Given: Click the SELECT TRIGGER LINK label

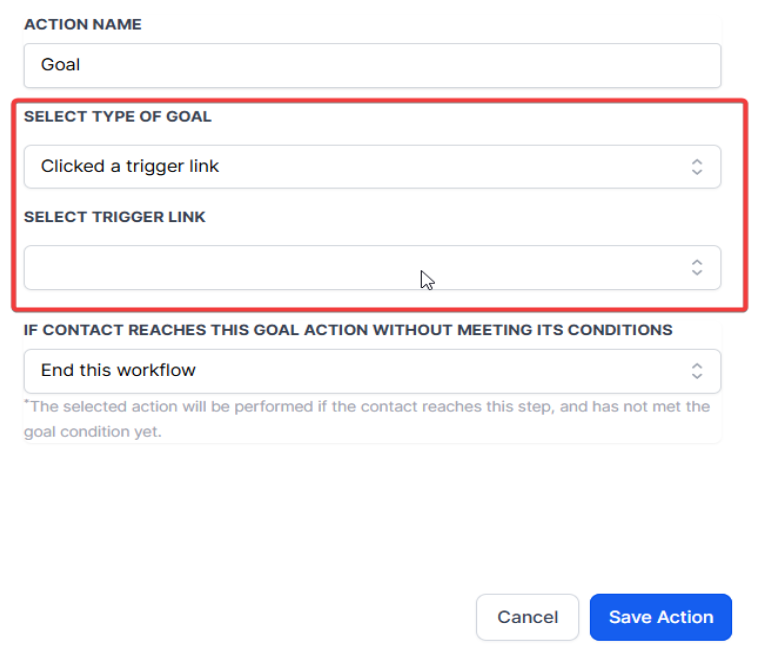Looking at the screenshot, I should [115, 217].
